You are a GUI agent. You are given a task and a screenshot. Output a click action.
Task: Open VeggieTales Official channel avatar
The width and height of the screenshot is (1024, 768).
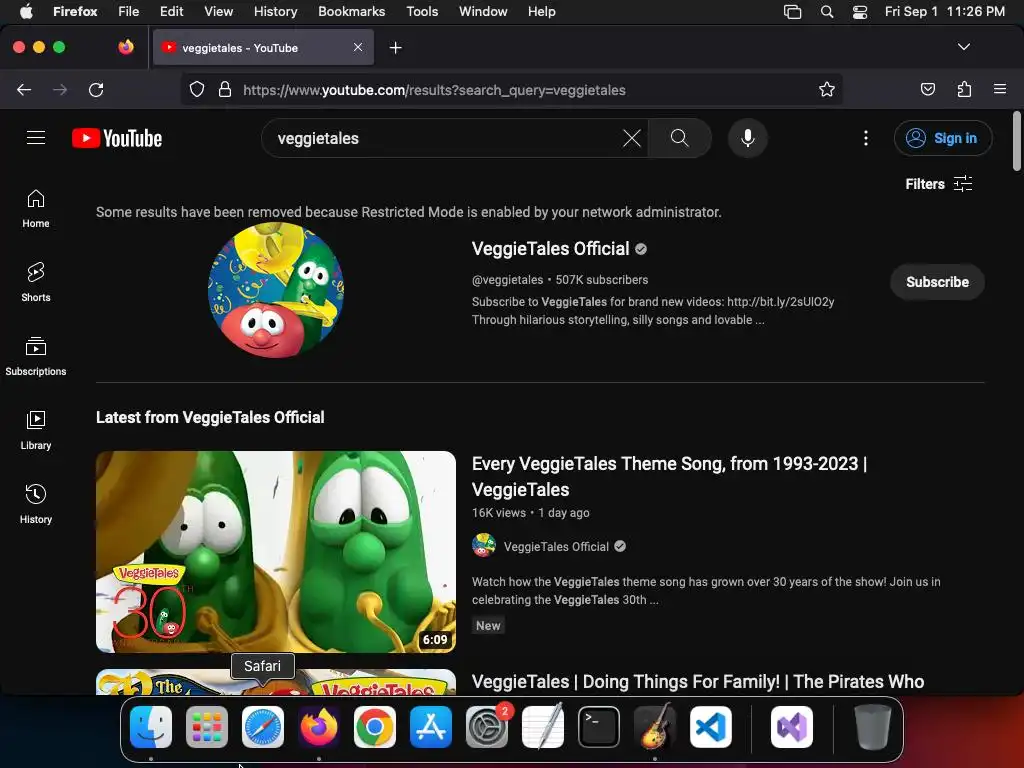pyautogui.click(x=276, y=289)
